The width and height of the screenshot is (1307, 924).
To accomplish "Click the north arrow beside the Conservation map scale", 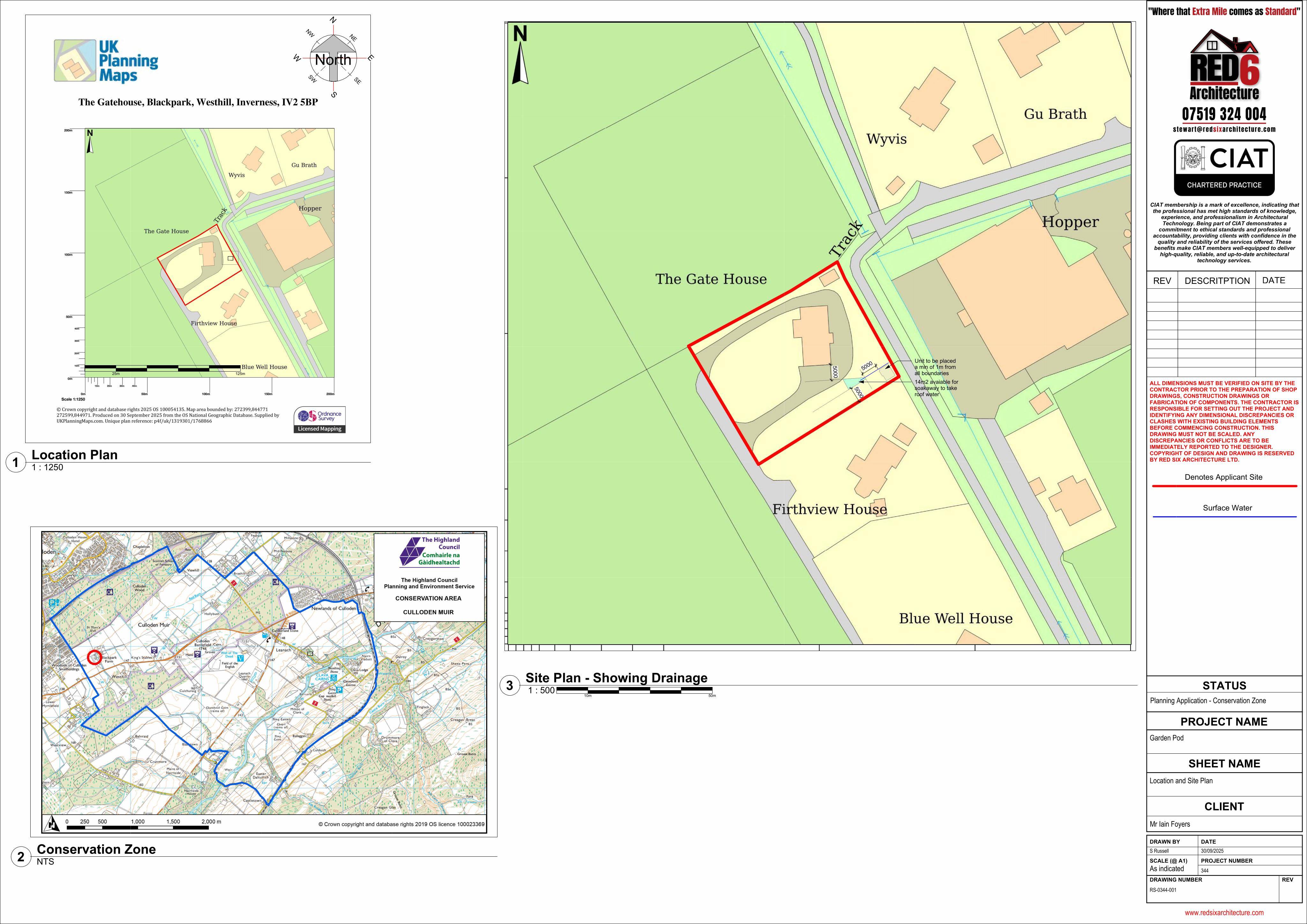I will coord(52,823).
